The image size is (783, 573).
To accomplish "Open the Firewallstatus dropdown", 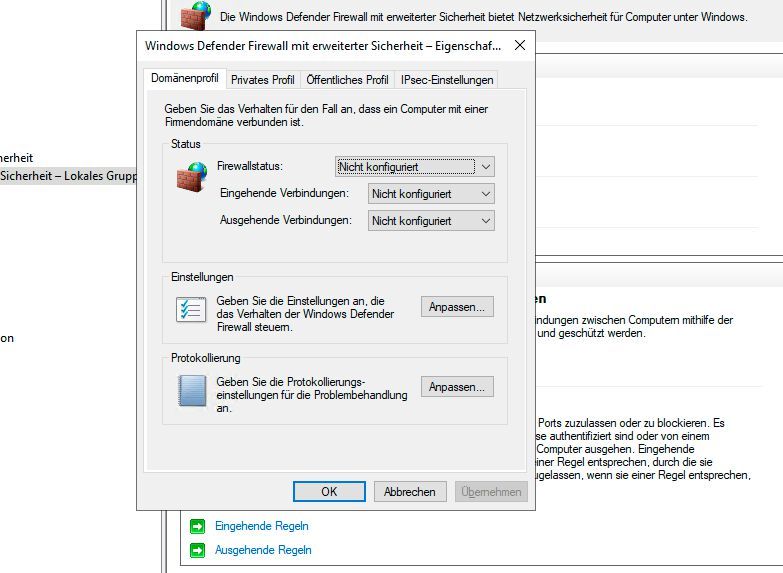I will (414, 167).
